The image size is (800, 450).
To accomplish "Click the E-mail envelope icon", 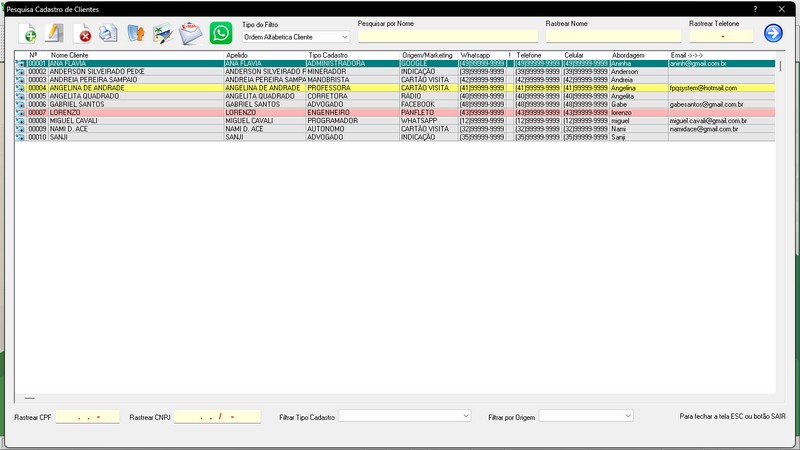I will 191,34.
